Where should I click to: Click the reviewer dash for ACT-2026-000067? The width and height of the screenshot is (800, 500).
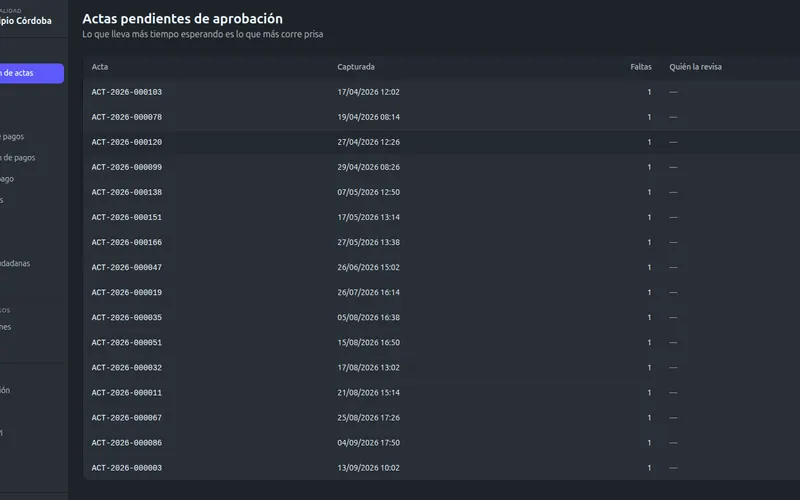coord(673,417)
